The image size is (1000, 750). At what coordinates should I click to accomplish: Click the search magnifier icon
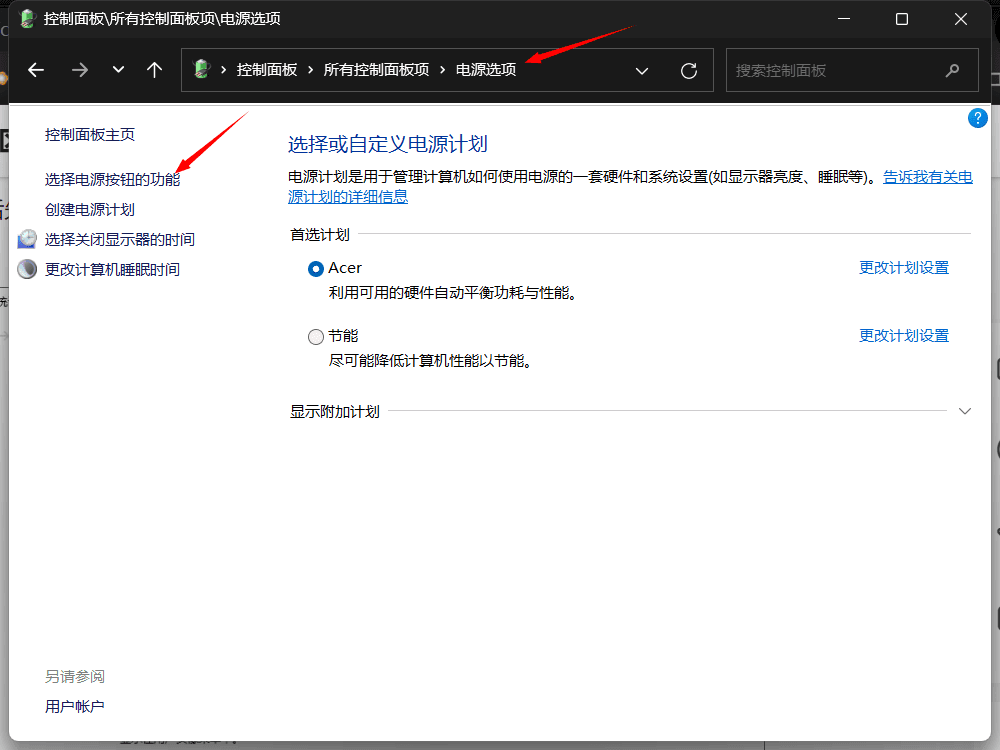click(952, 71)
